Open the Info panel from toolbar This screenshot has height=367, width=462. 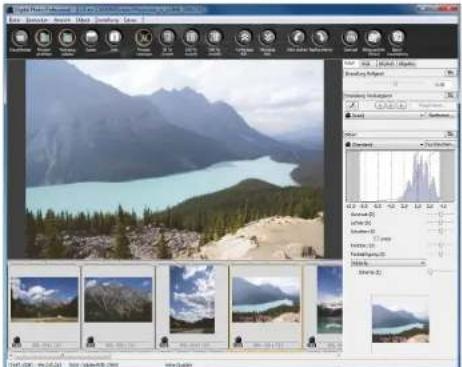pos(114,41)
